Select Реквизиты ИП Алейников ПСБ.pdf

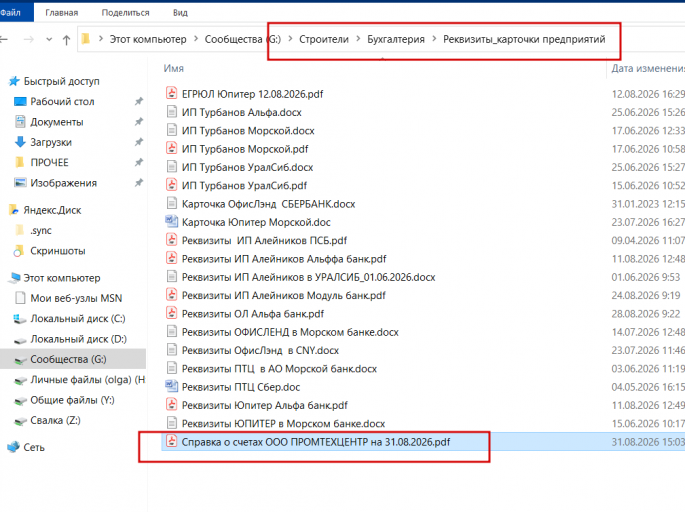point(264,241)
